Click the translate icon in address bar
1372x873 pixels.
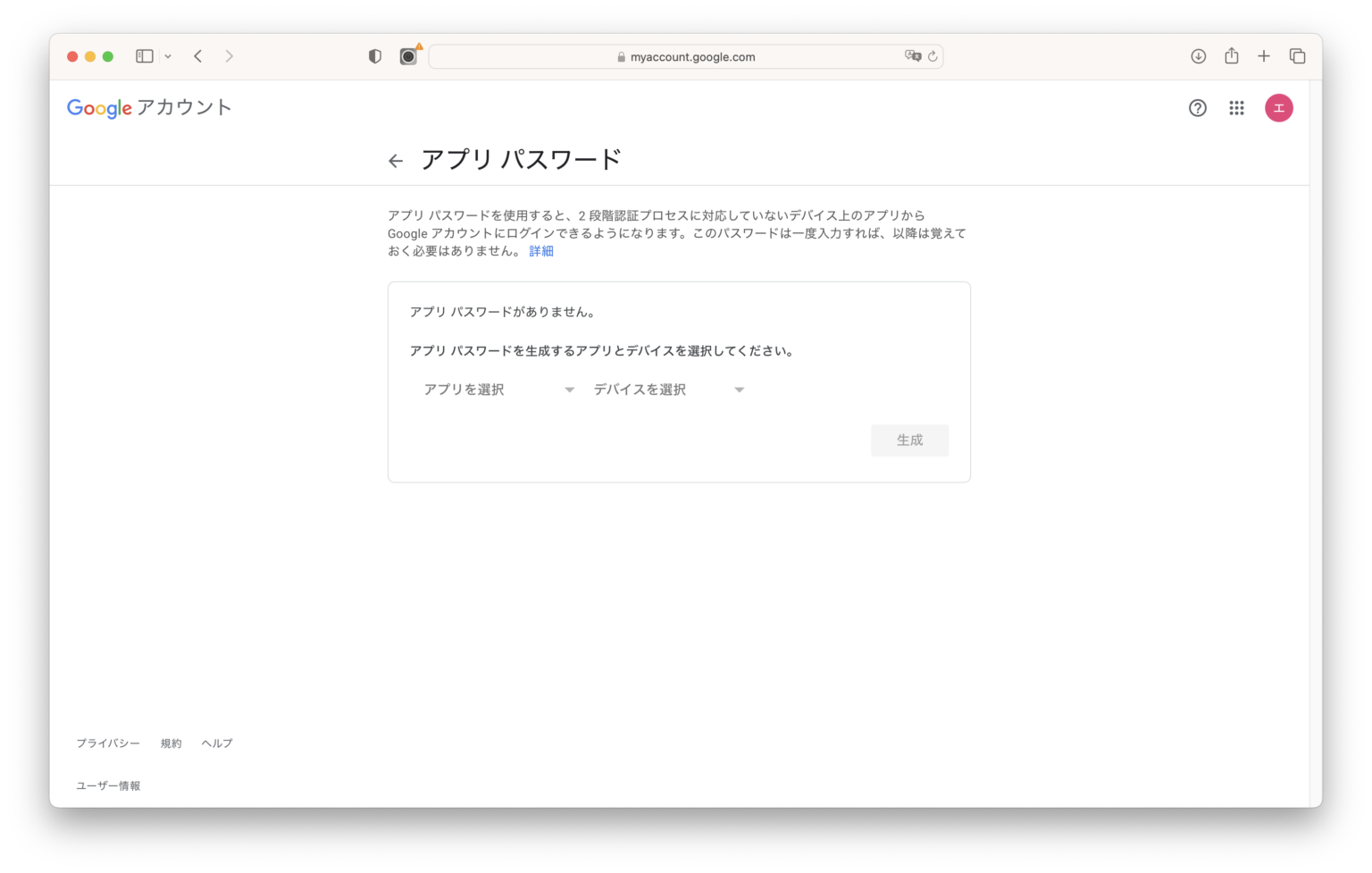tap(912, 56)
